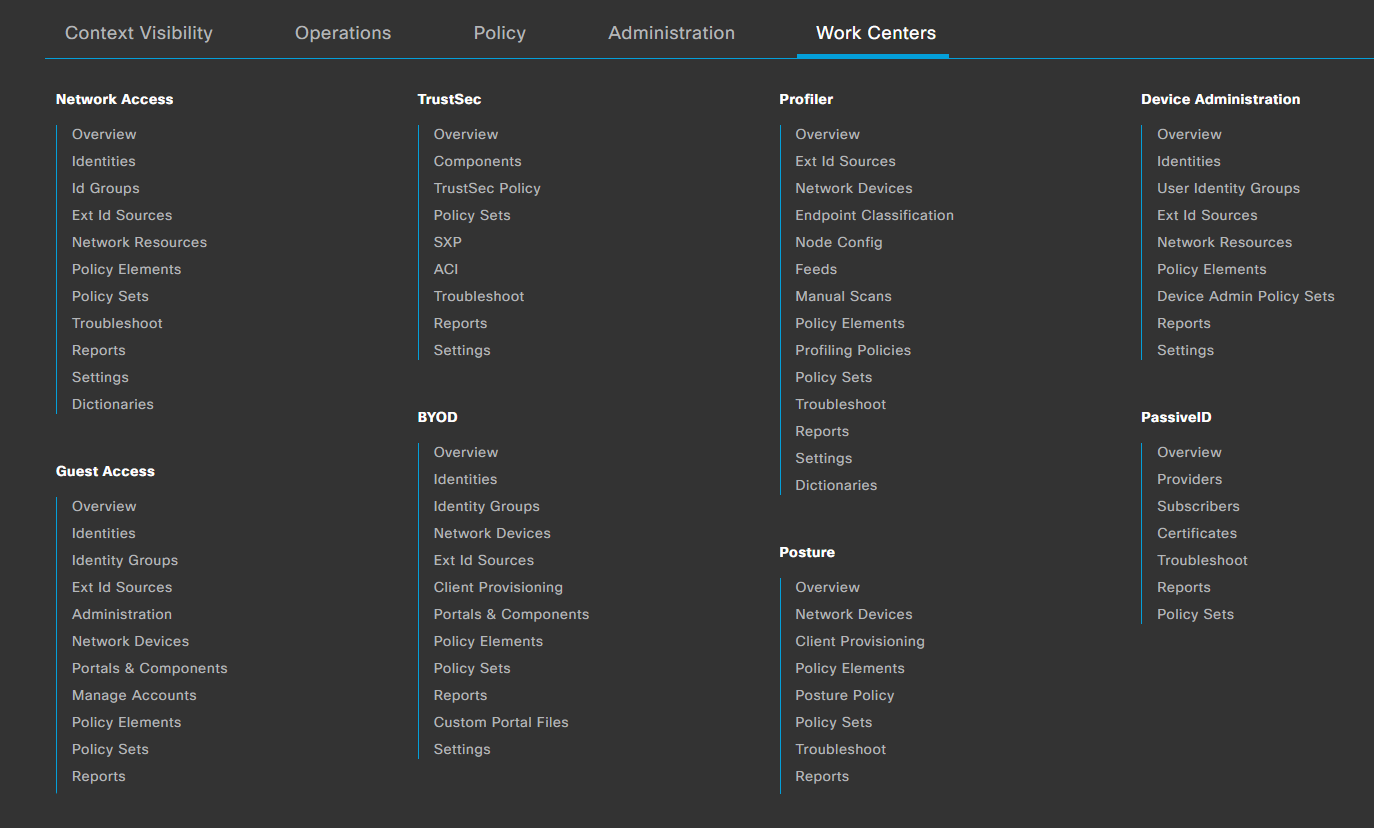1374x828 pixels.
Task: Open BYOD Policy Elements
Action: coord(489,641)
